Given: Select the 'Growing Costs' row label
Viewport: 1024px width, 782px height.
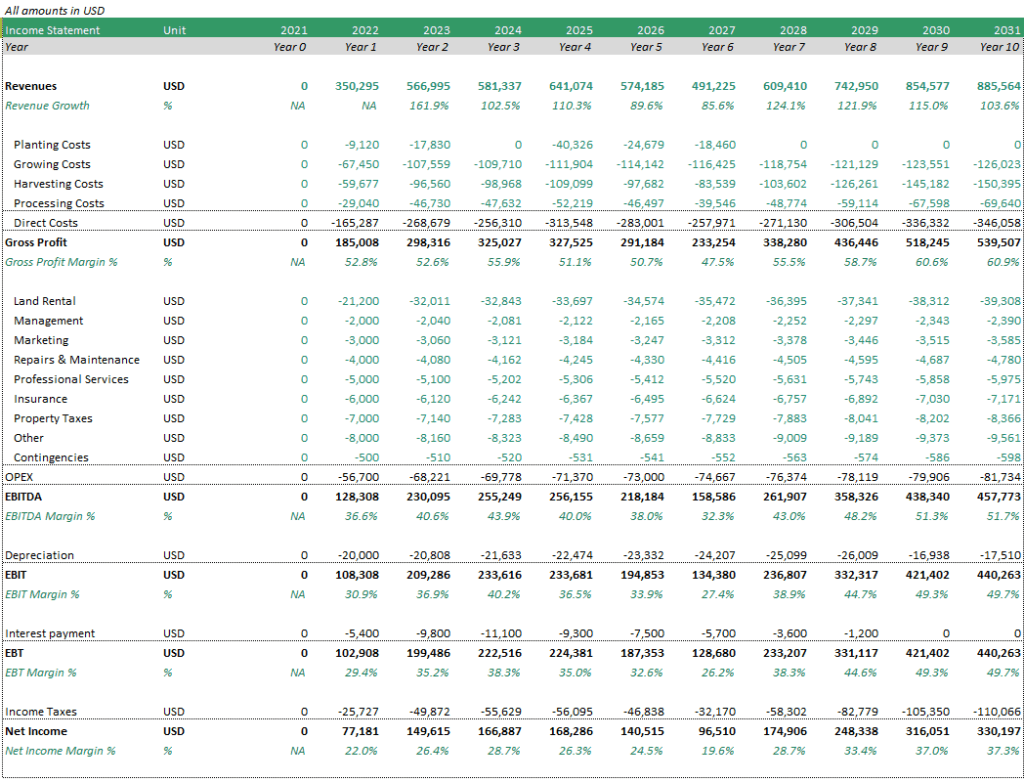Looking at the screenshot, I should pyautogui.click(x=52, y=165).
